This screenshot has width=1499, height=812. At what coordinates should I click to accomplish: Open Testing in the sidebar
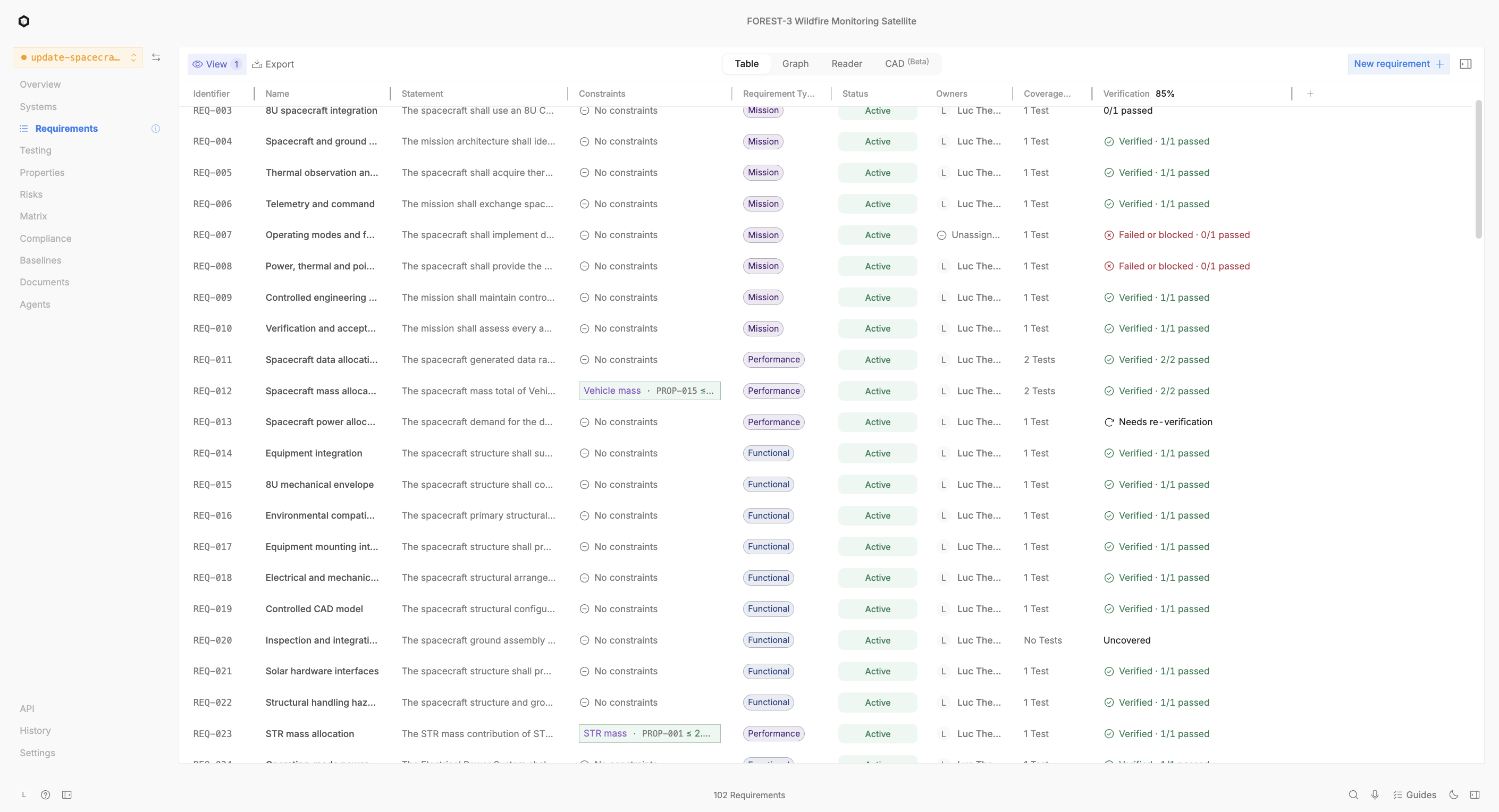36,150
